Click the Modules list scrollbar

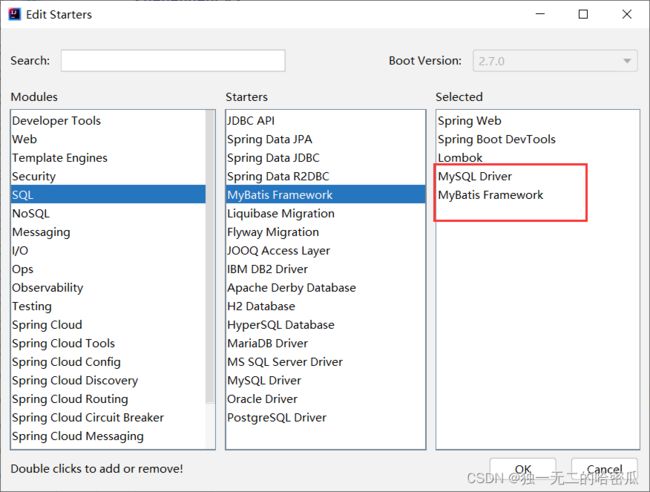tap(210, 260)
